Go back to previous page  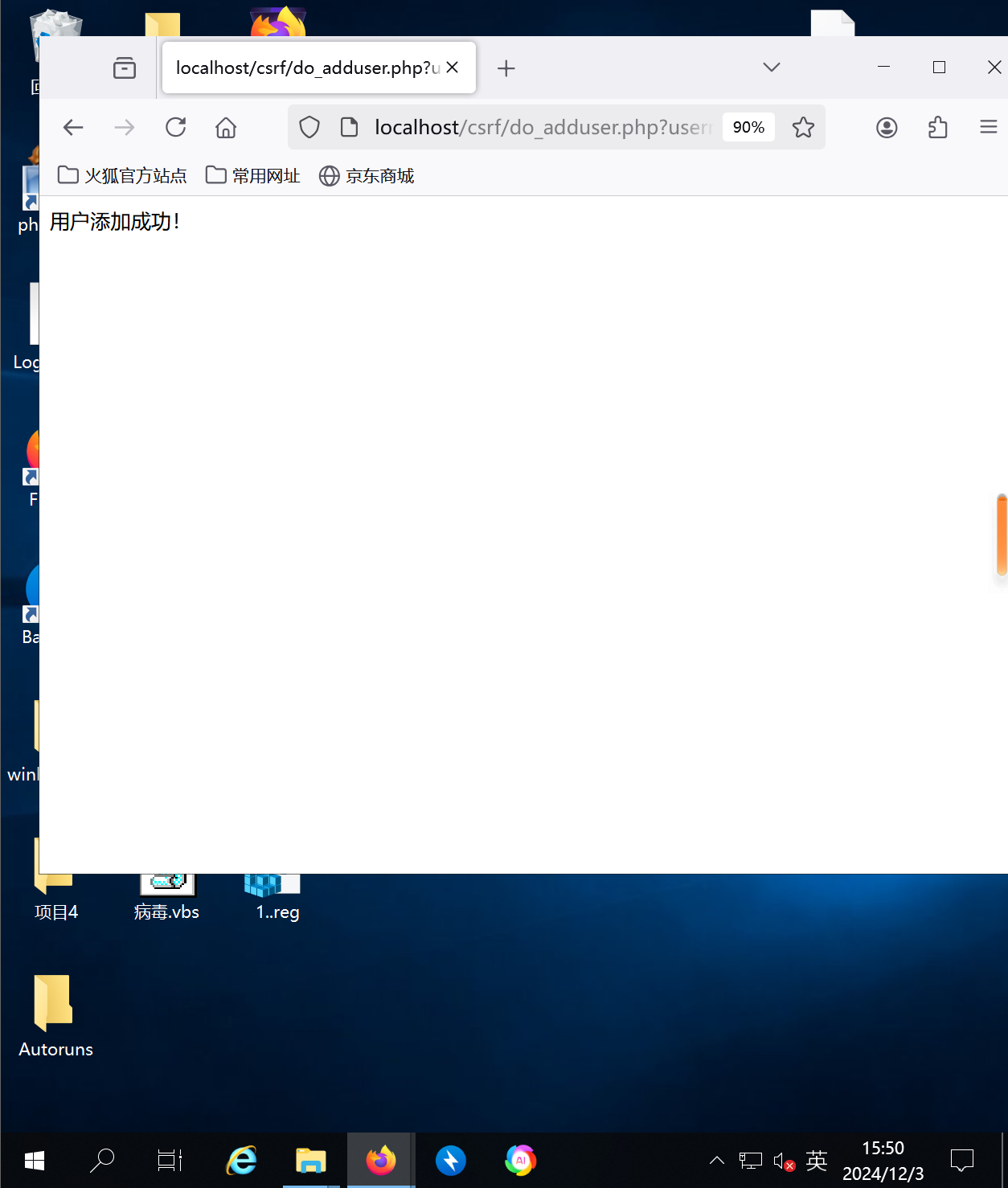tap(73, 127)
